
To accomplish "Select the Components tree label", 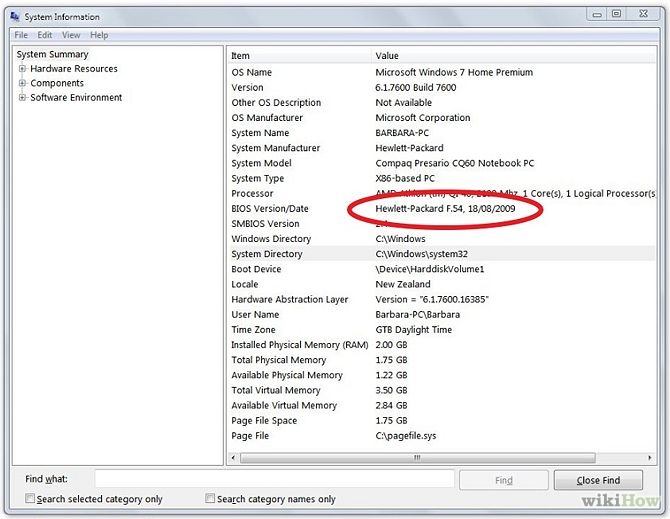I will click(x=57, y=83).
